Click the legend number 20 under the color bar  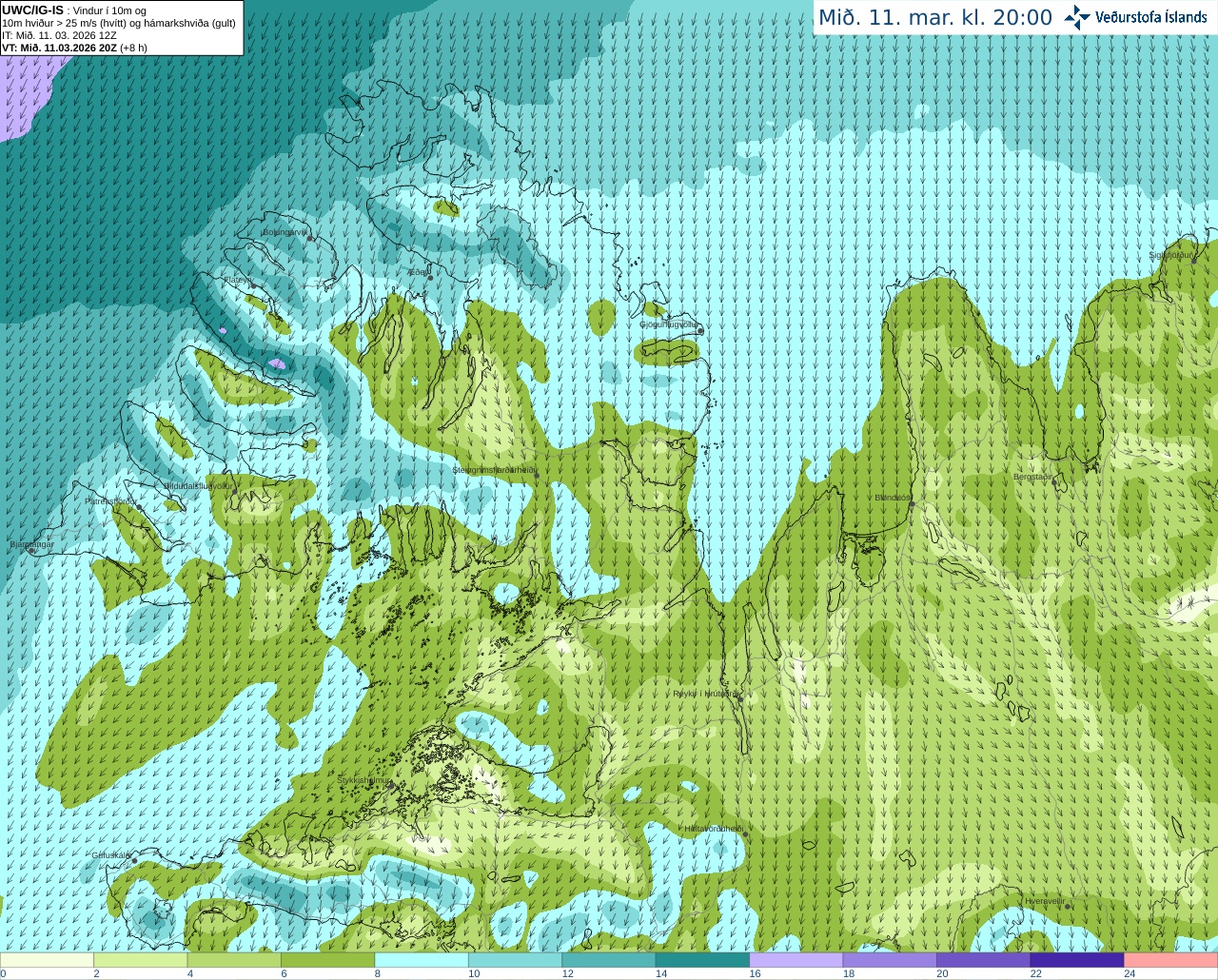tap(942, 973)
